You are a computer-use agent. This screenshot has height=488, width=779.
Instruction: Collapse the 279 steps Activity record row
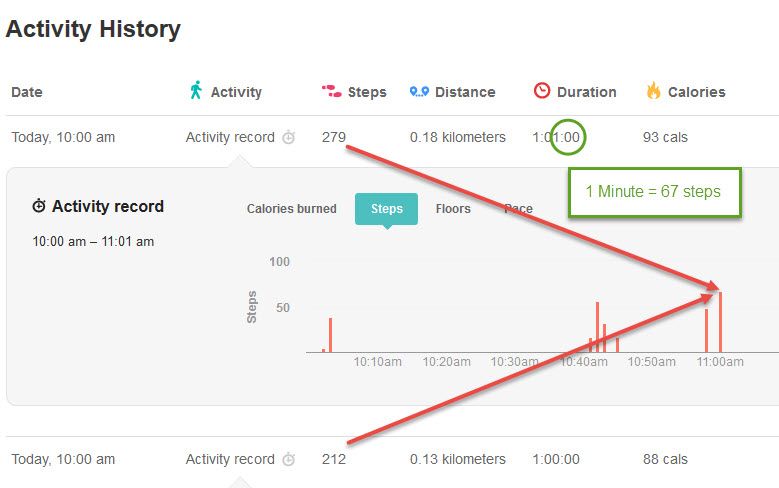point(392,137)
